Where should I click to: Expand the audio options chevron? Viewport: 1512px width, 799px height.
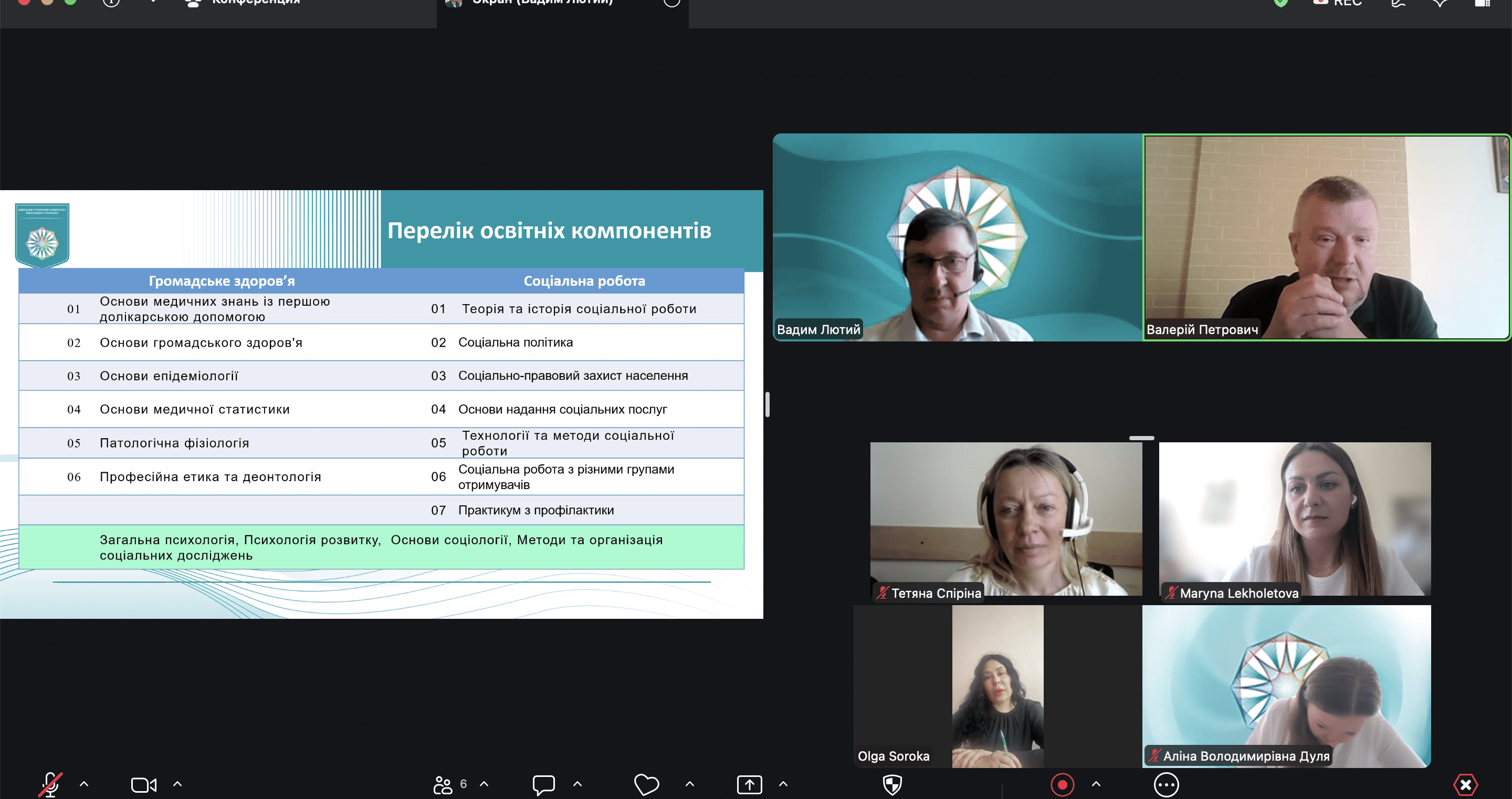coord(84,784)
